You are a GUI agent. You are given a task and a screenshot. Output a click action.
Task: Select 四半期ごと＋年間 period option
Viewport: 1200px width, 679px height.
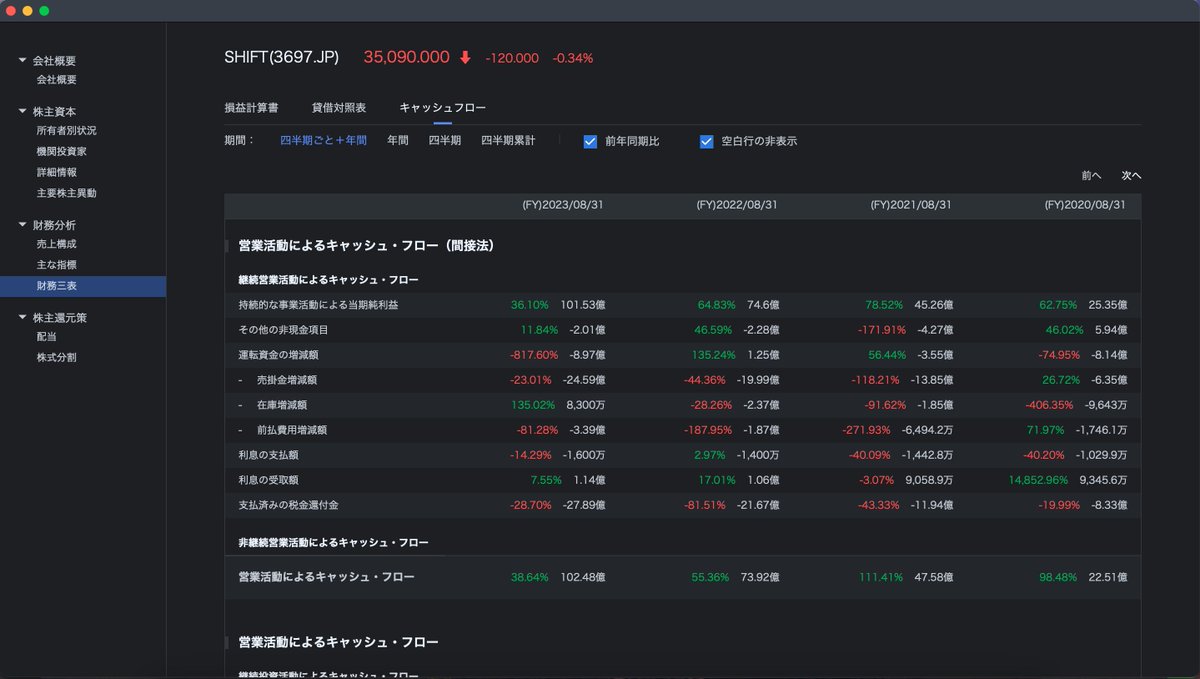(323, 141)
